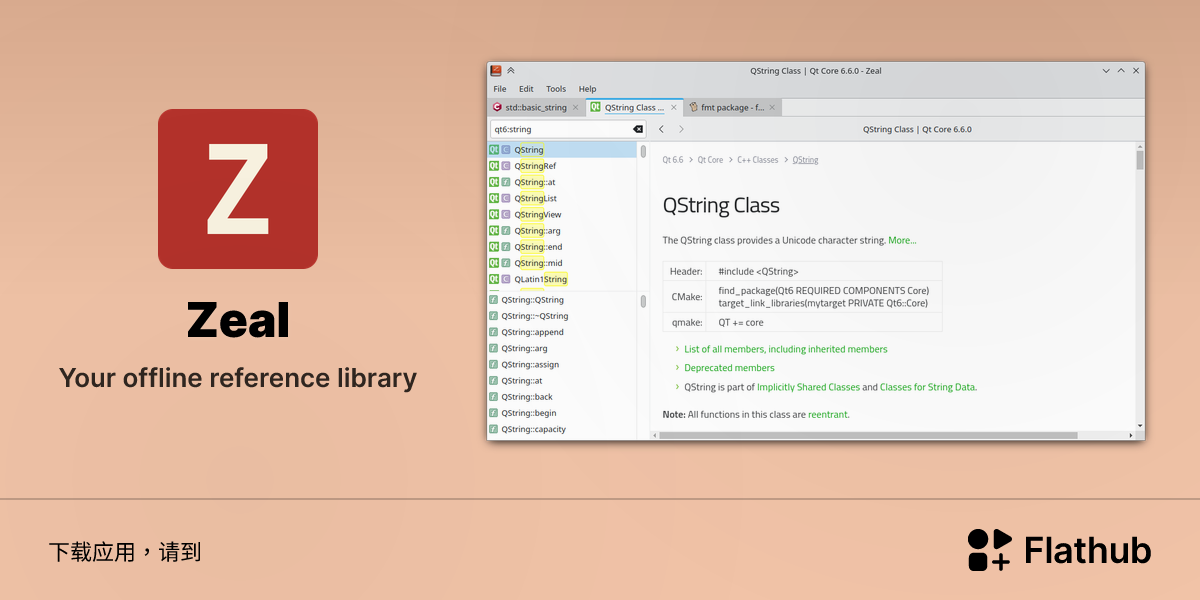
Task: Open Classes for String Data link
Action: [x=927, y=387]
